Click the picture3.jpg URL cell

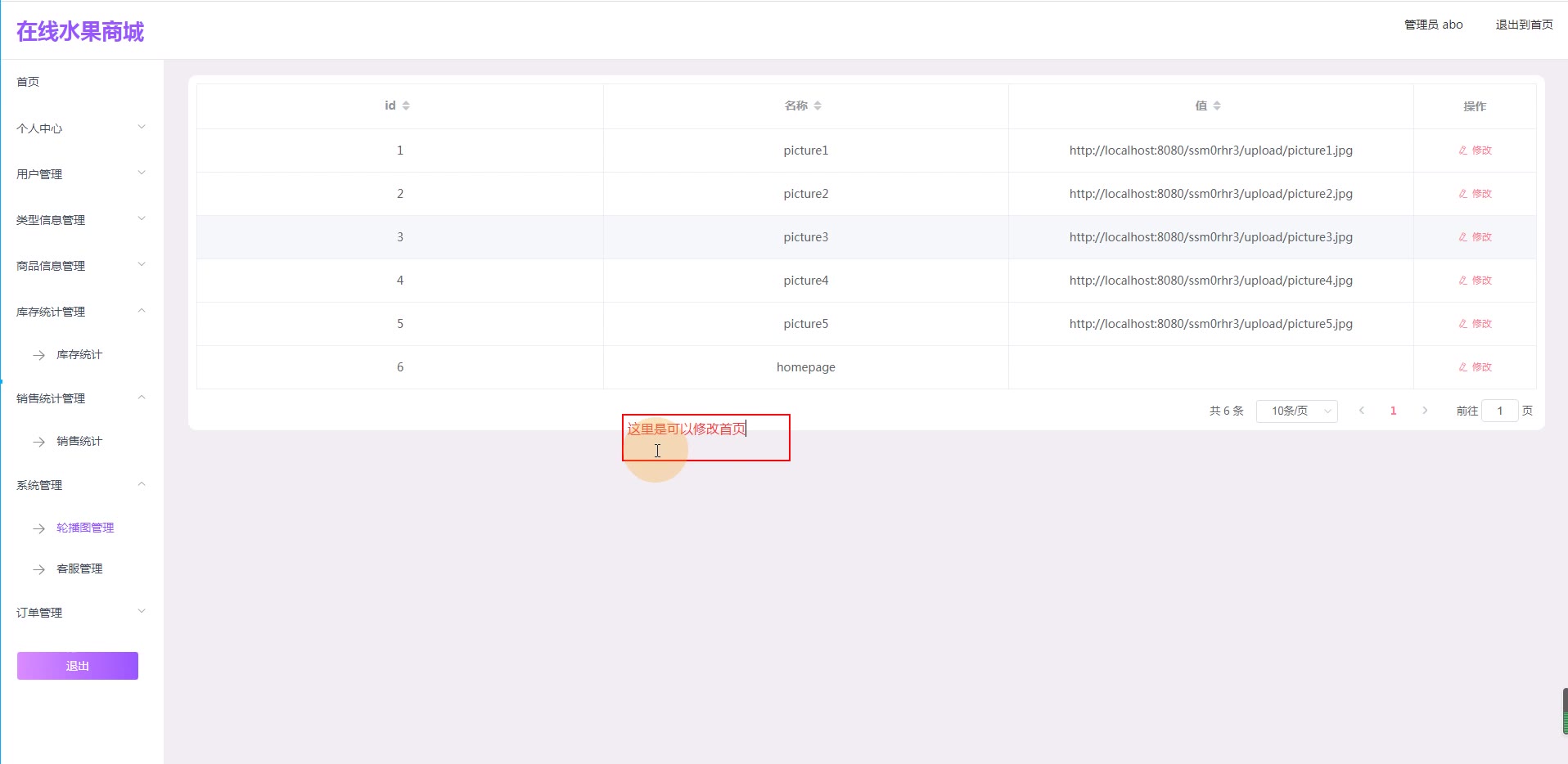coord(1211,237)
